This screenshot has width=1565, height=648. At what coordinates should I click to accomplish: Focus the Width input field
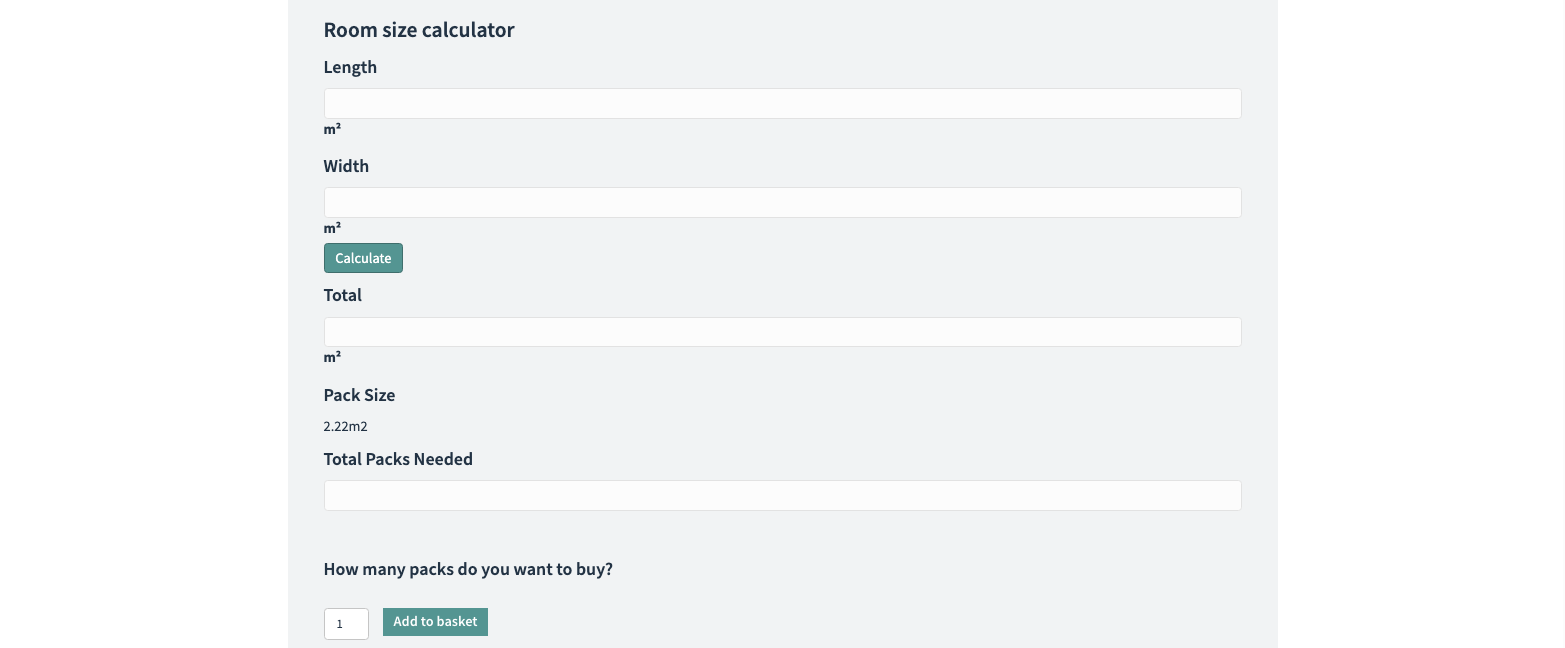(x=782, y=203)
